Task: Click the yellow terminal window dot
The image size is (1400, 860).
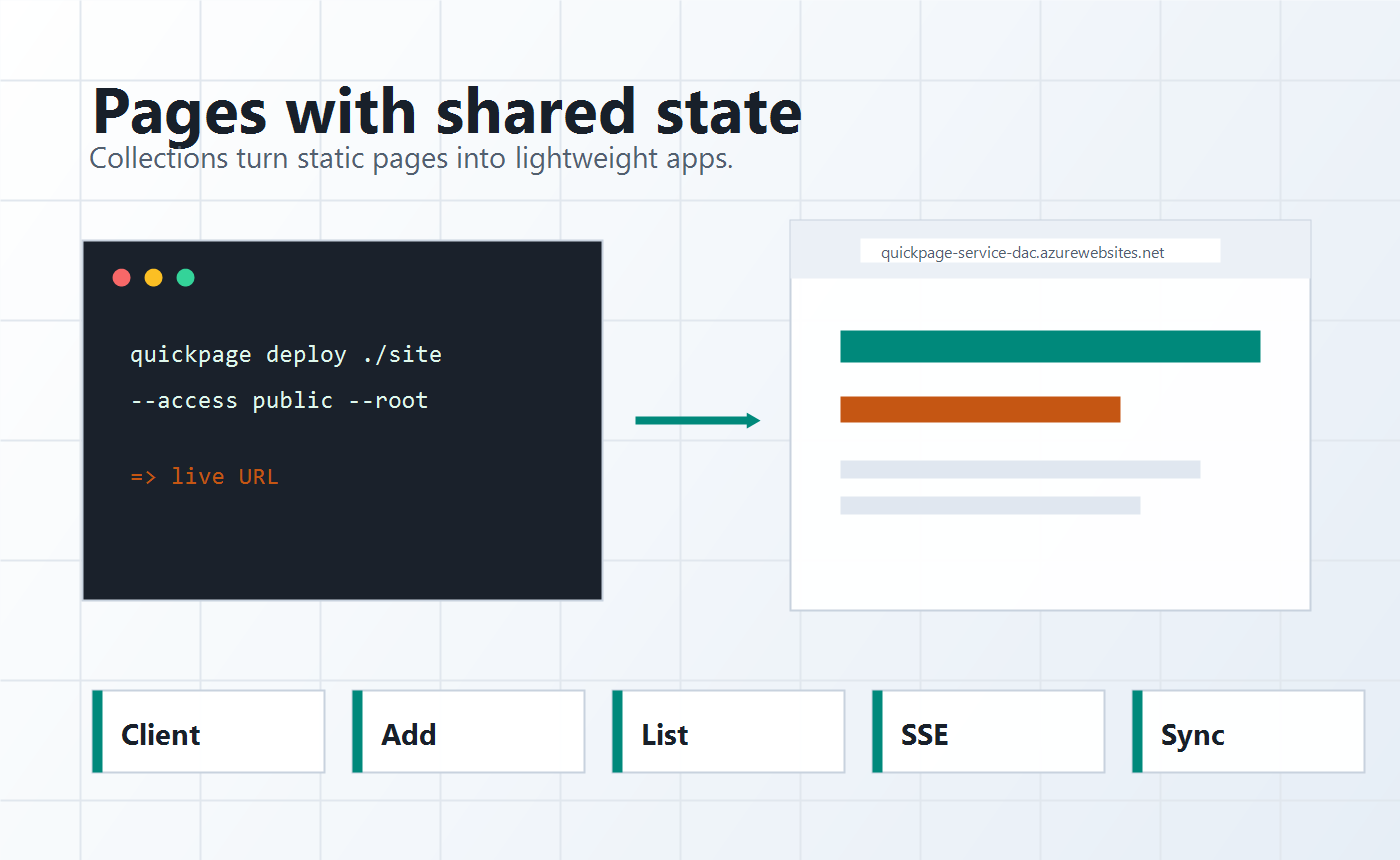Action: coord(154,278)
